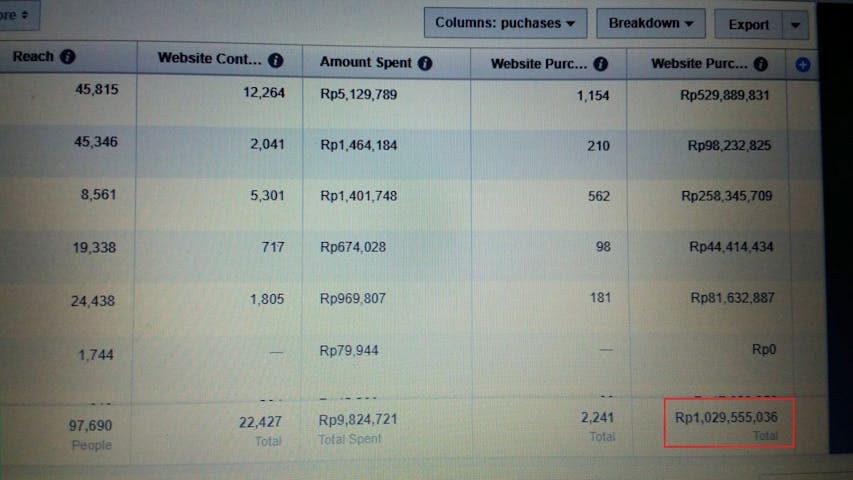Sort by the Reach column header

click(x=33, y=57)
